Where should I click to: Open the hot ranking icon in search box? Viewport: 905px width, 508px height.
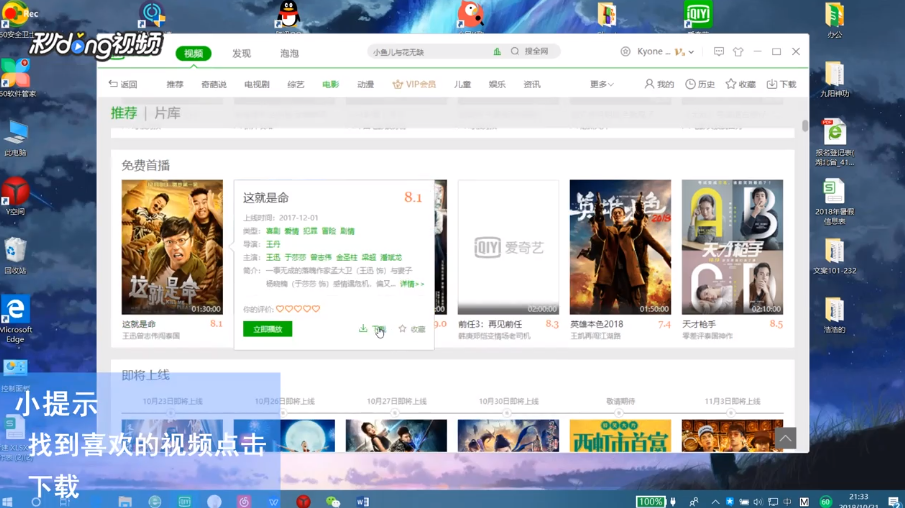(497, 51)
